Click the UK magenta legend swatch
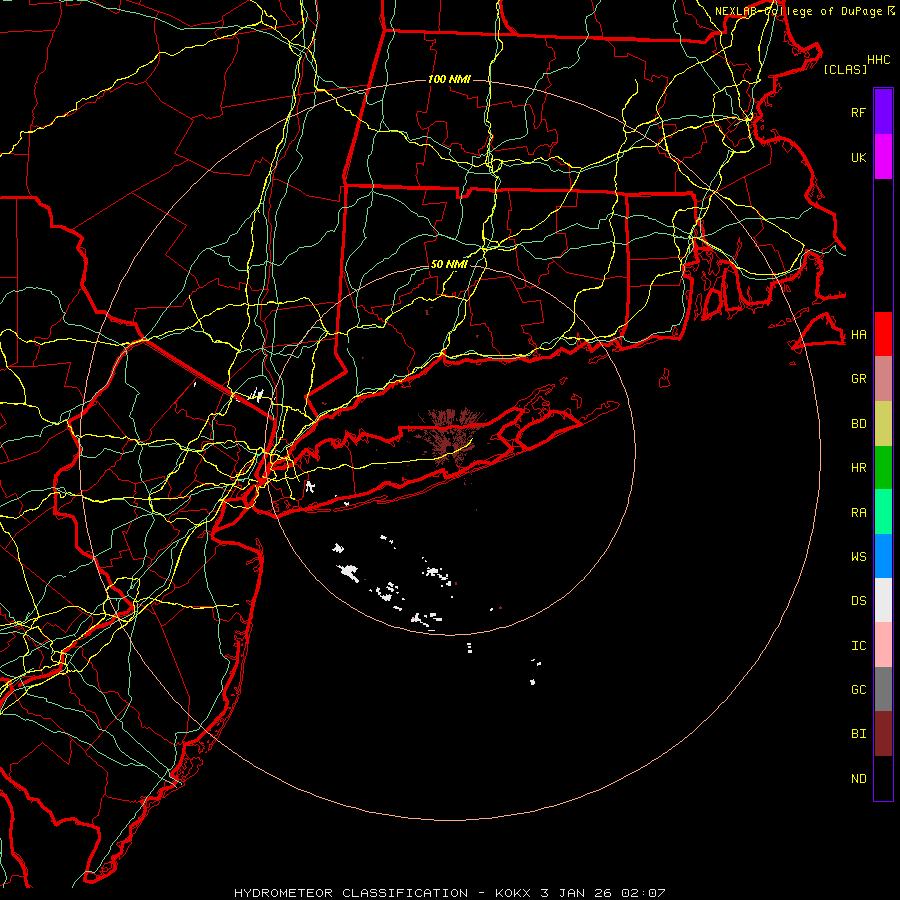This screenshot has width=900, height=900. coord(883,157)
